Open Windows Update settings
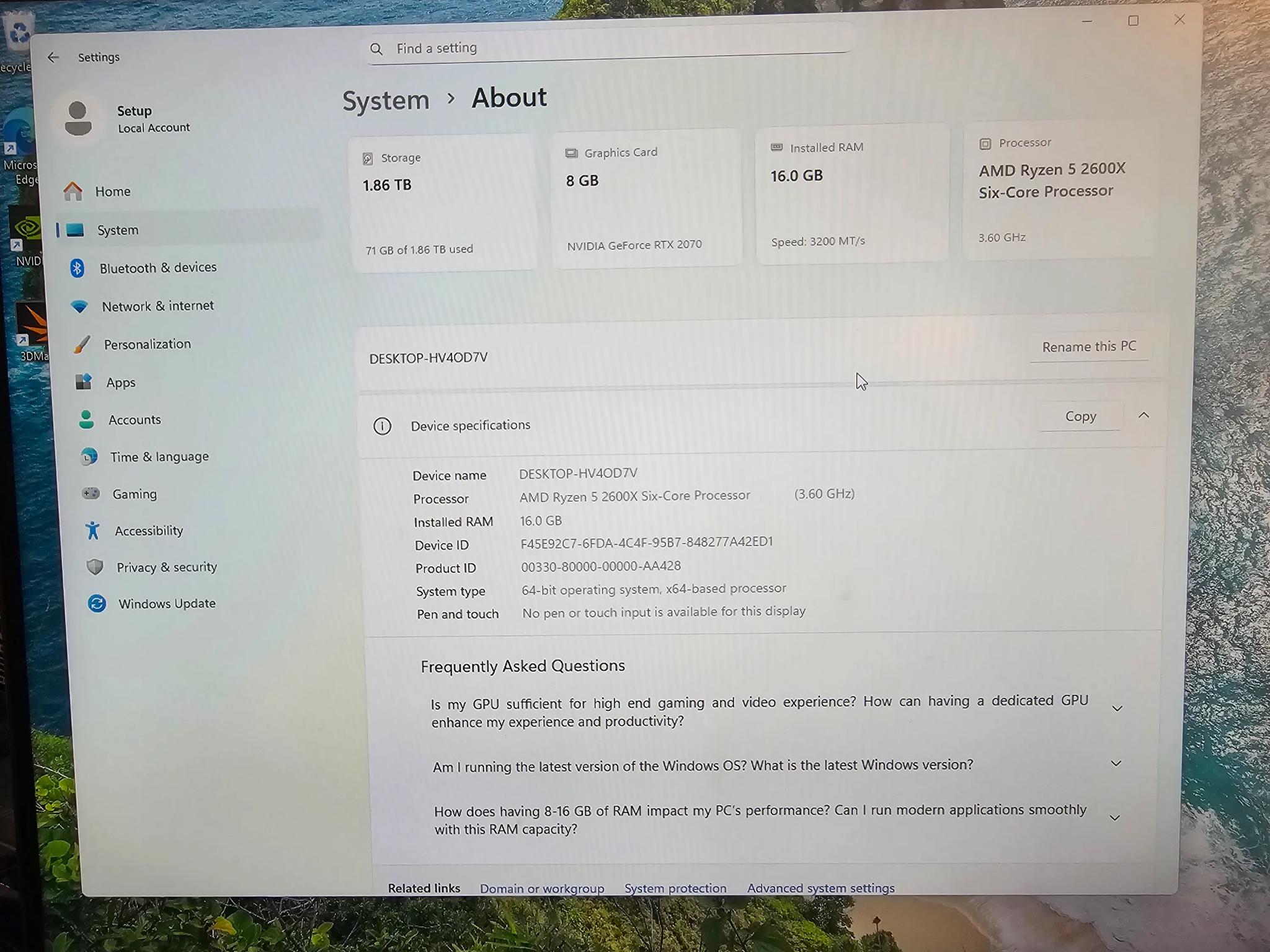The height and width of the screenshot is (952, 1270). pos(211,604)
